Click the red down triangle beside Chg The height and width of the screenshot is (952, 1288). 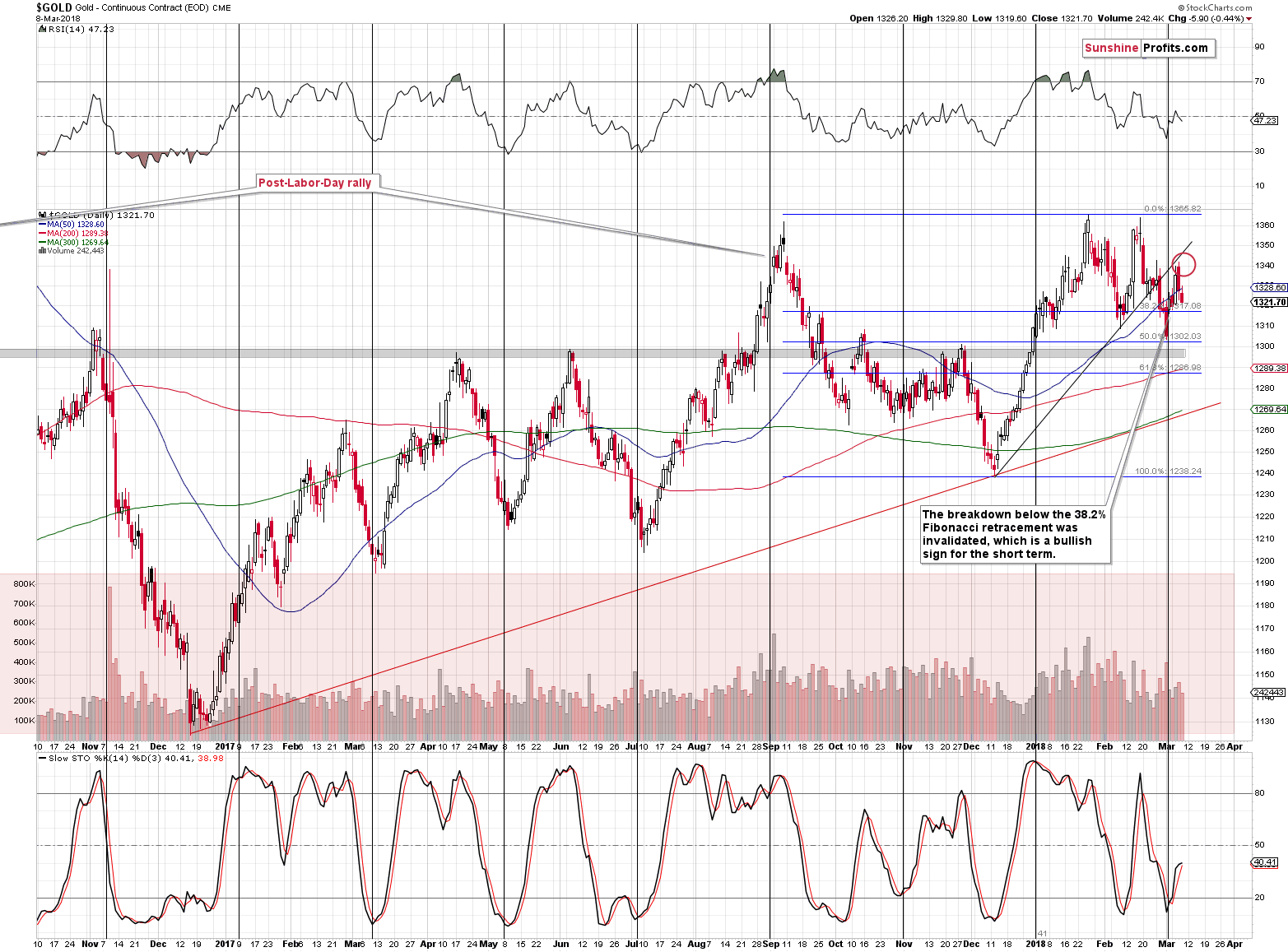pos(1249,19)
